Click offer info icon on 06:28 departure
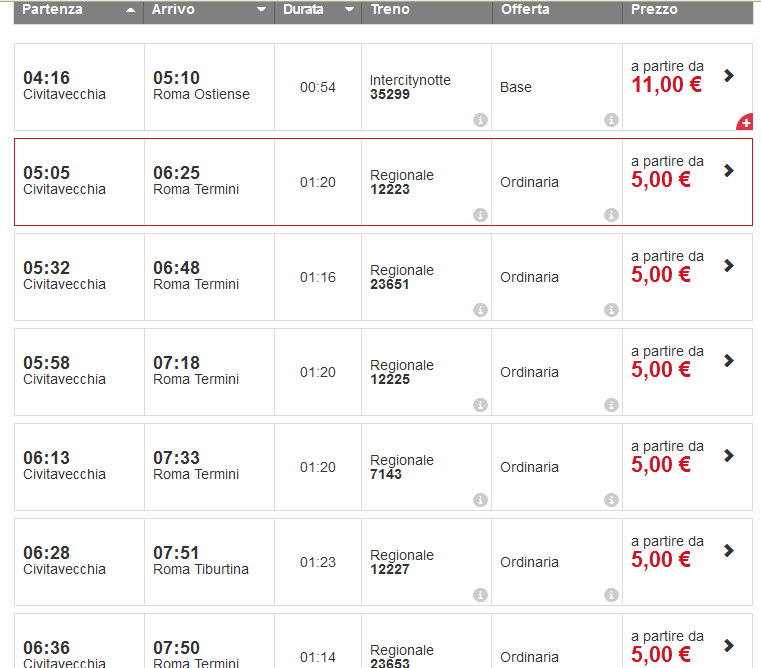The image size is (761, 668). tap(611, 595)
